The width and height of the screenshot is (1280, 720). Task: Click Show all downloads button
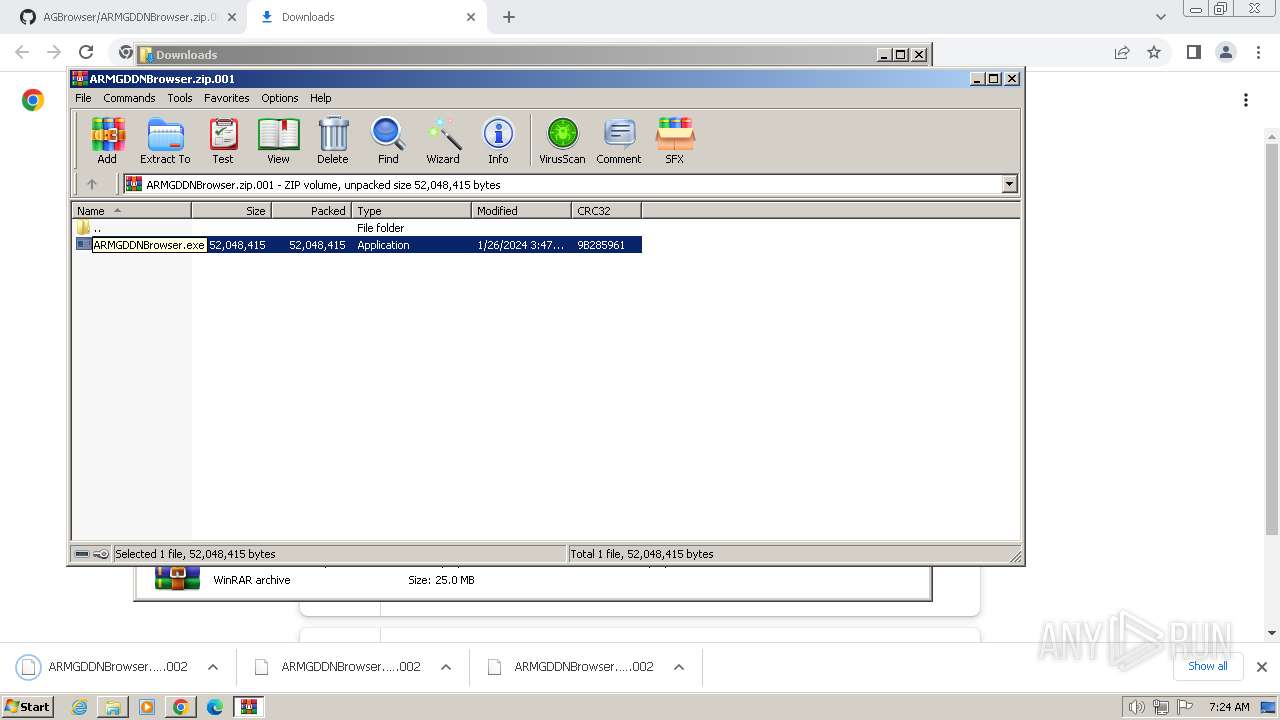click(x=1208, y=666)
